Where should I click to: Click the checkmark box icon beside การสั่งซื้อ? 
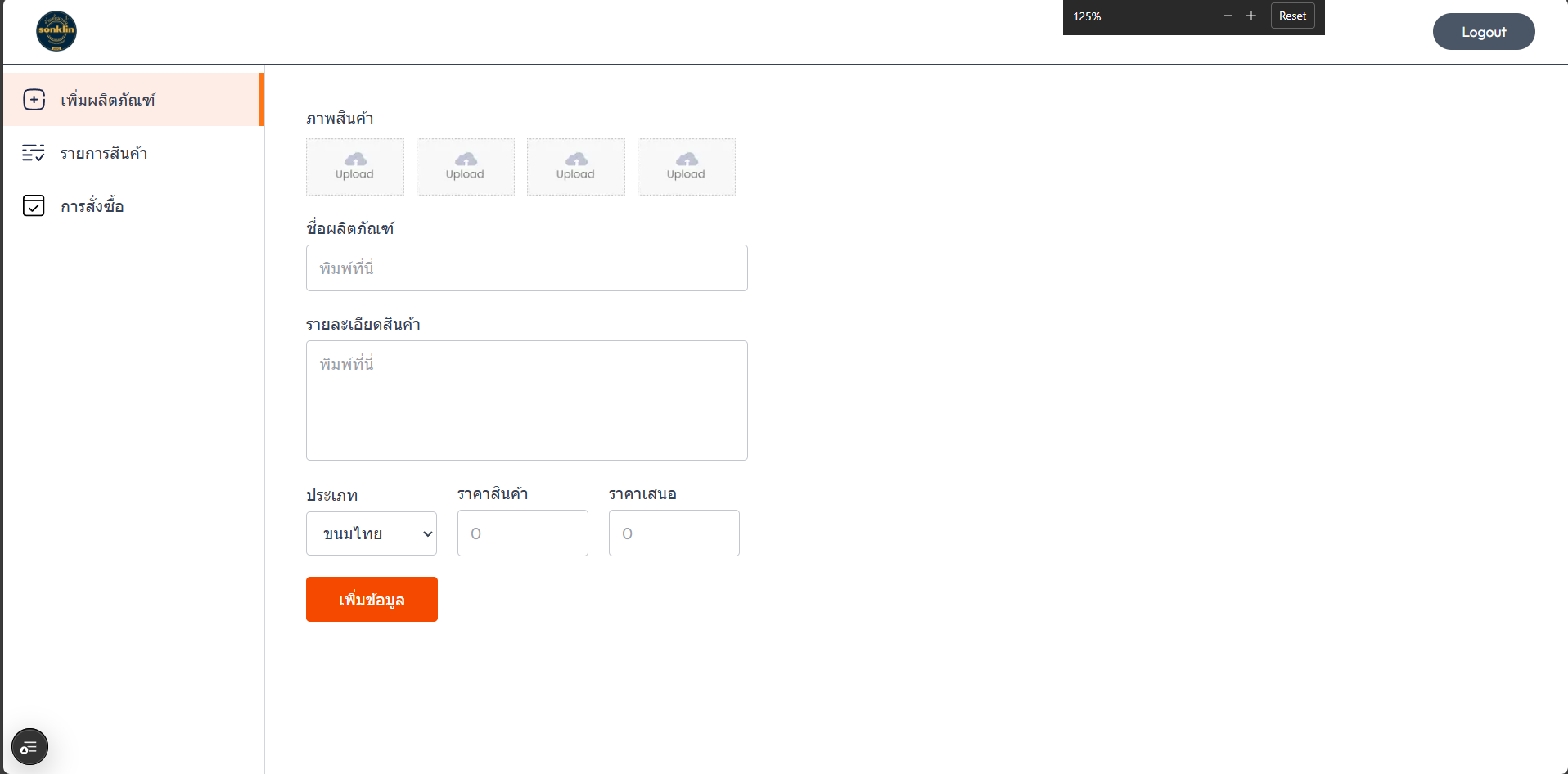click(x=34, y=206)
